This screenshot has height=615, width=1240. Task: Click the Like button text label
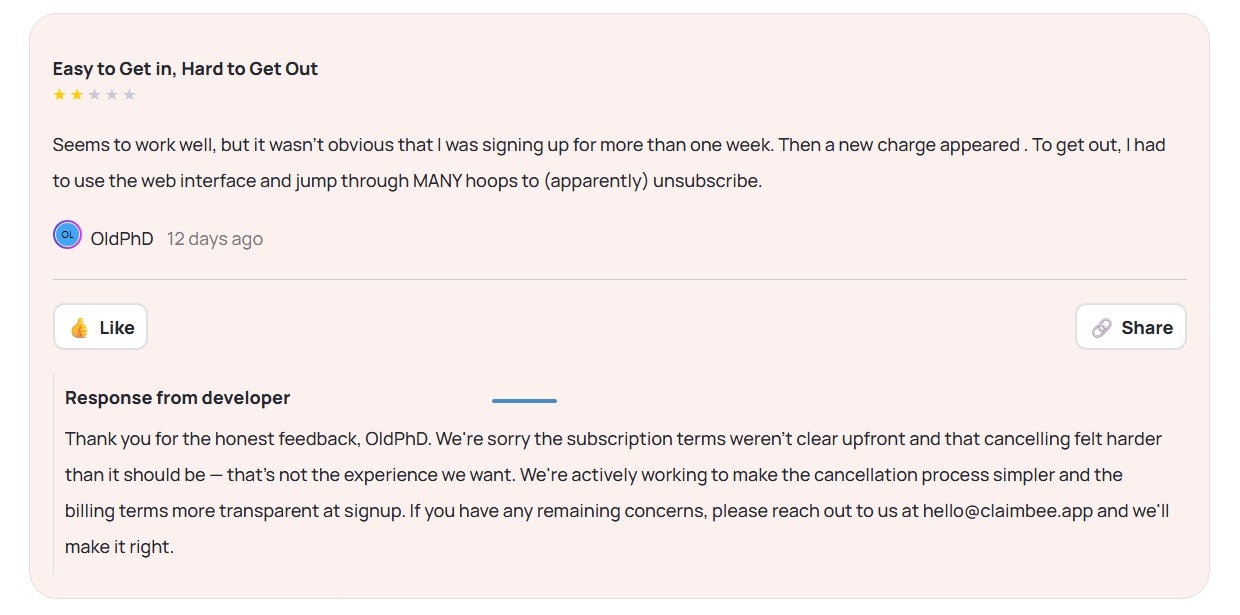tap(117, 328)
